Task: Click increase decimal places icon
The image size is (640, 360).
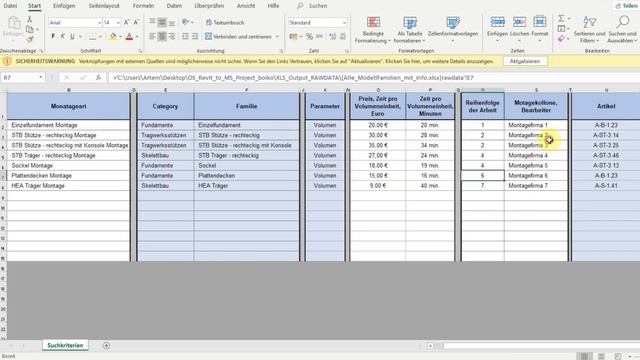Action: [333, 36]
